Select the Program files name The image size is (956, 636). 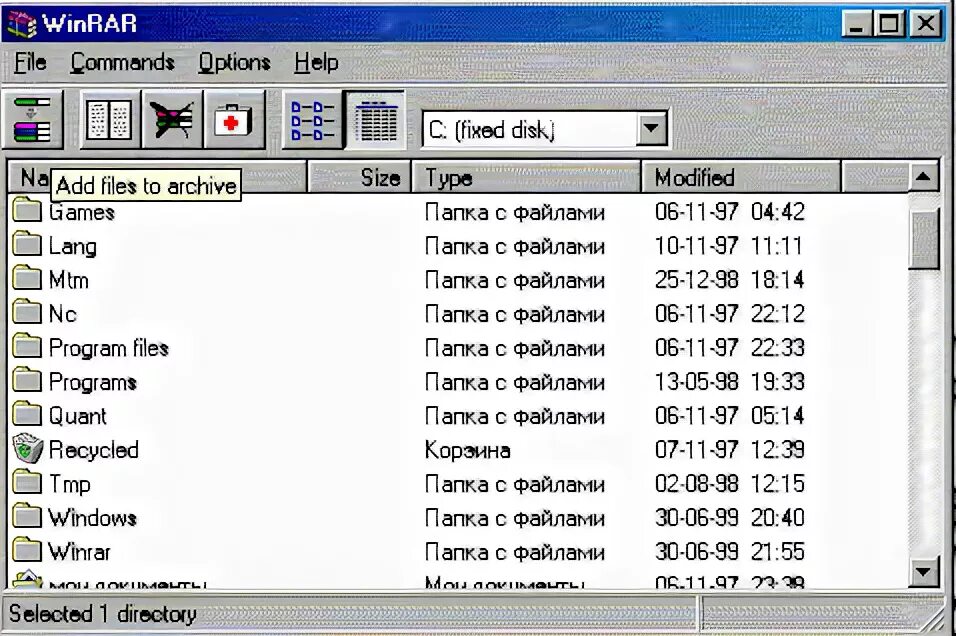[x=109, y=348]
